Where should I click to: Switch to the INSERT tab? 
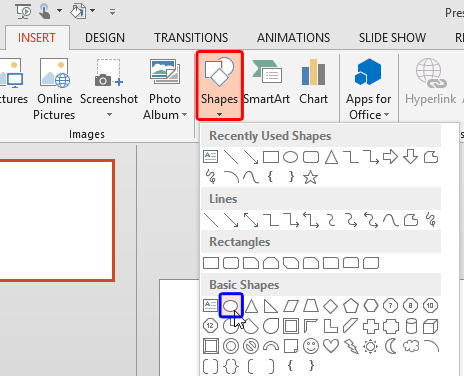pyautogui.click(x=37, y=38)
